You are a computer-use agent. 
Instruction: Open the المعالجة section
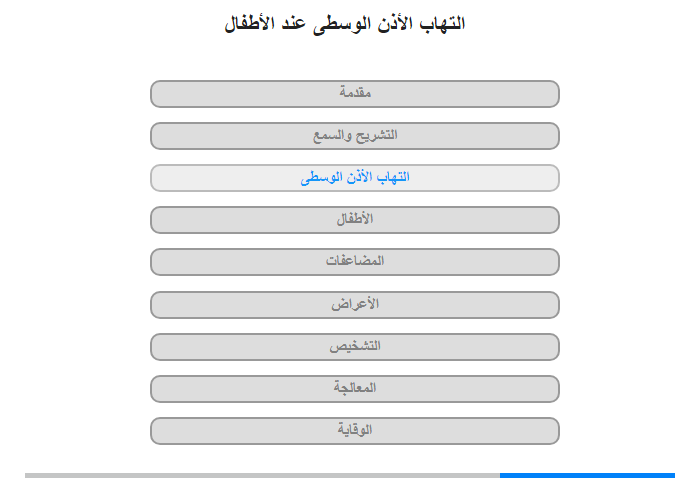point(355,388)
